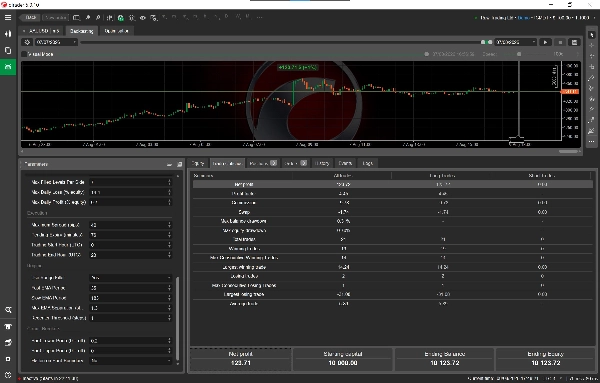Open the Copy section in left sidebar
The width and height of the screenshot is (600, 383).
coord(8,50)
